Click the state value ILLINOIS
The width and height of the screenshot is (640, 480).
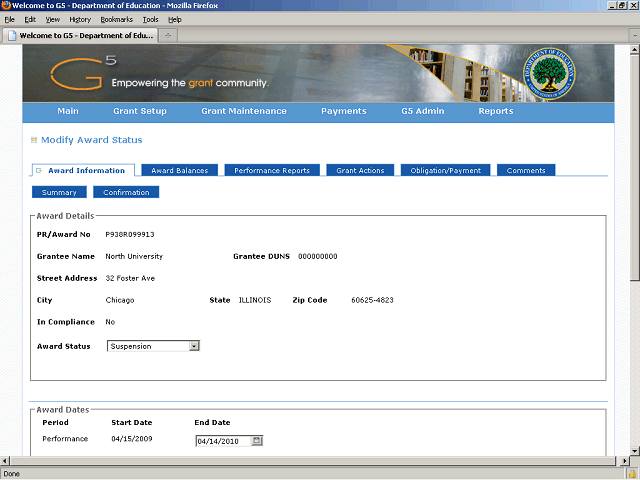coord(255,300)
